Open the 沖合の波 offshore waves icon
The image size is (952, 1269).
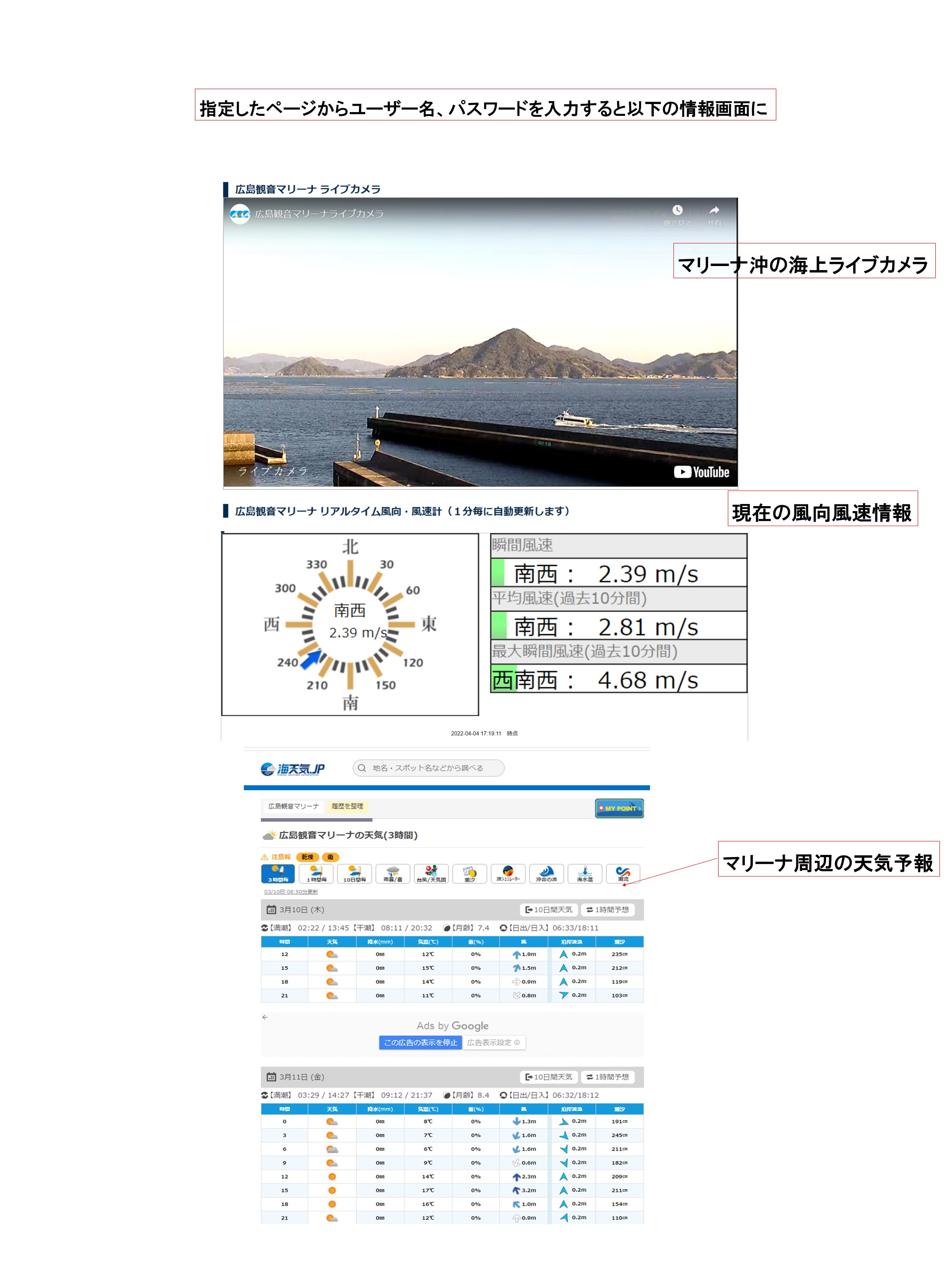tap(546, 873)
